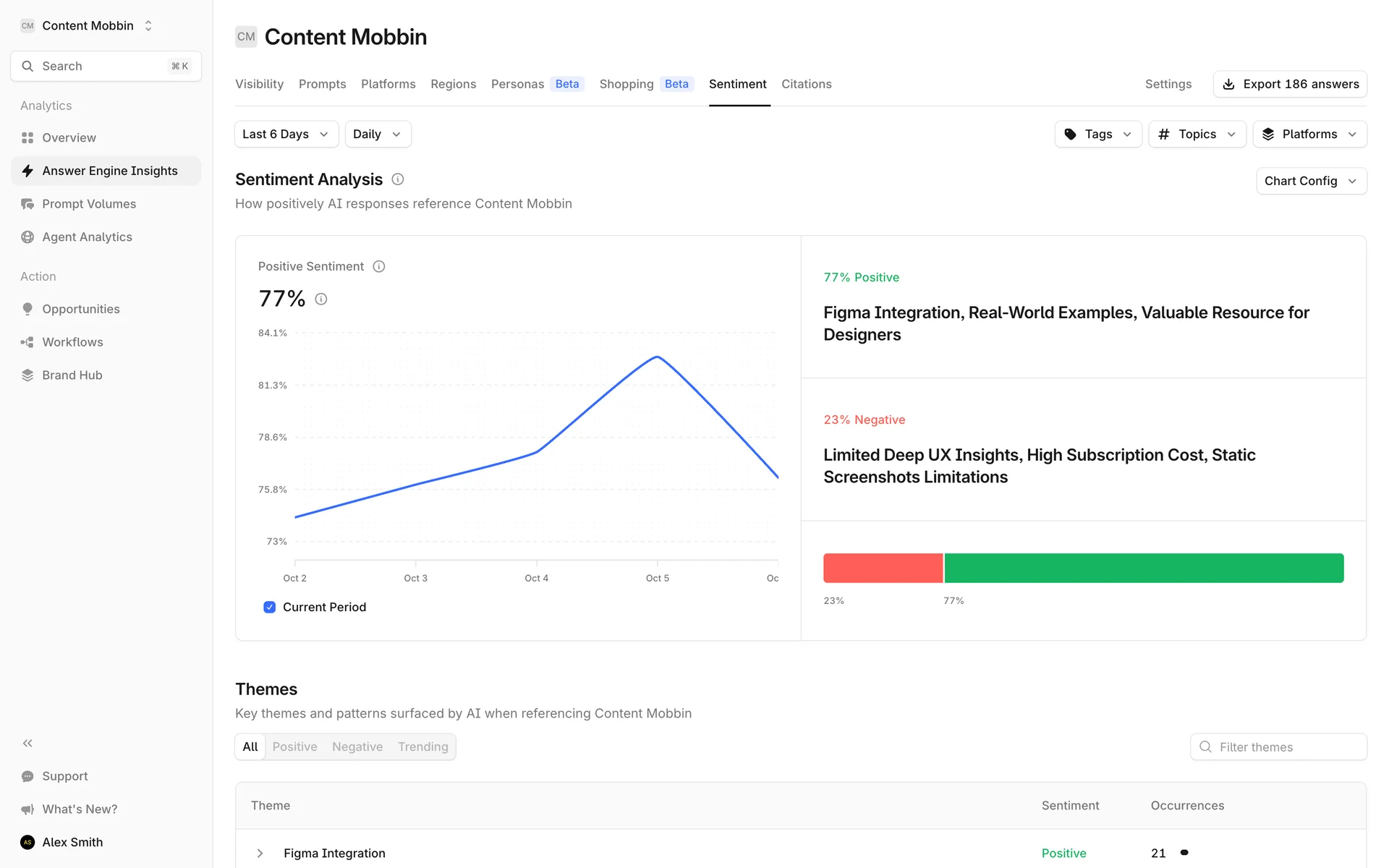This screenshot has height=868, width=1389.
Task: Switch to the Citations tab
Action: tap(806, 84)
